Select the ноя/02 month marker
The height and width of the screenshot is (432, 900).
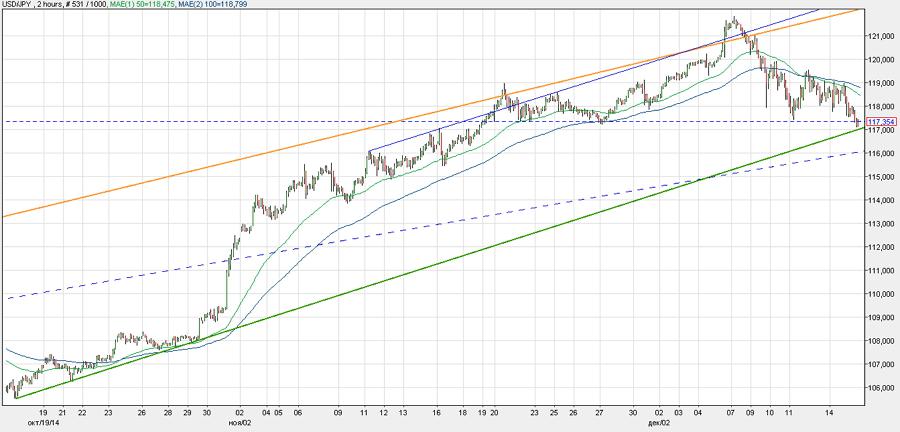239,422
